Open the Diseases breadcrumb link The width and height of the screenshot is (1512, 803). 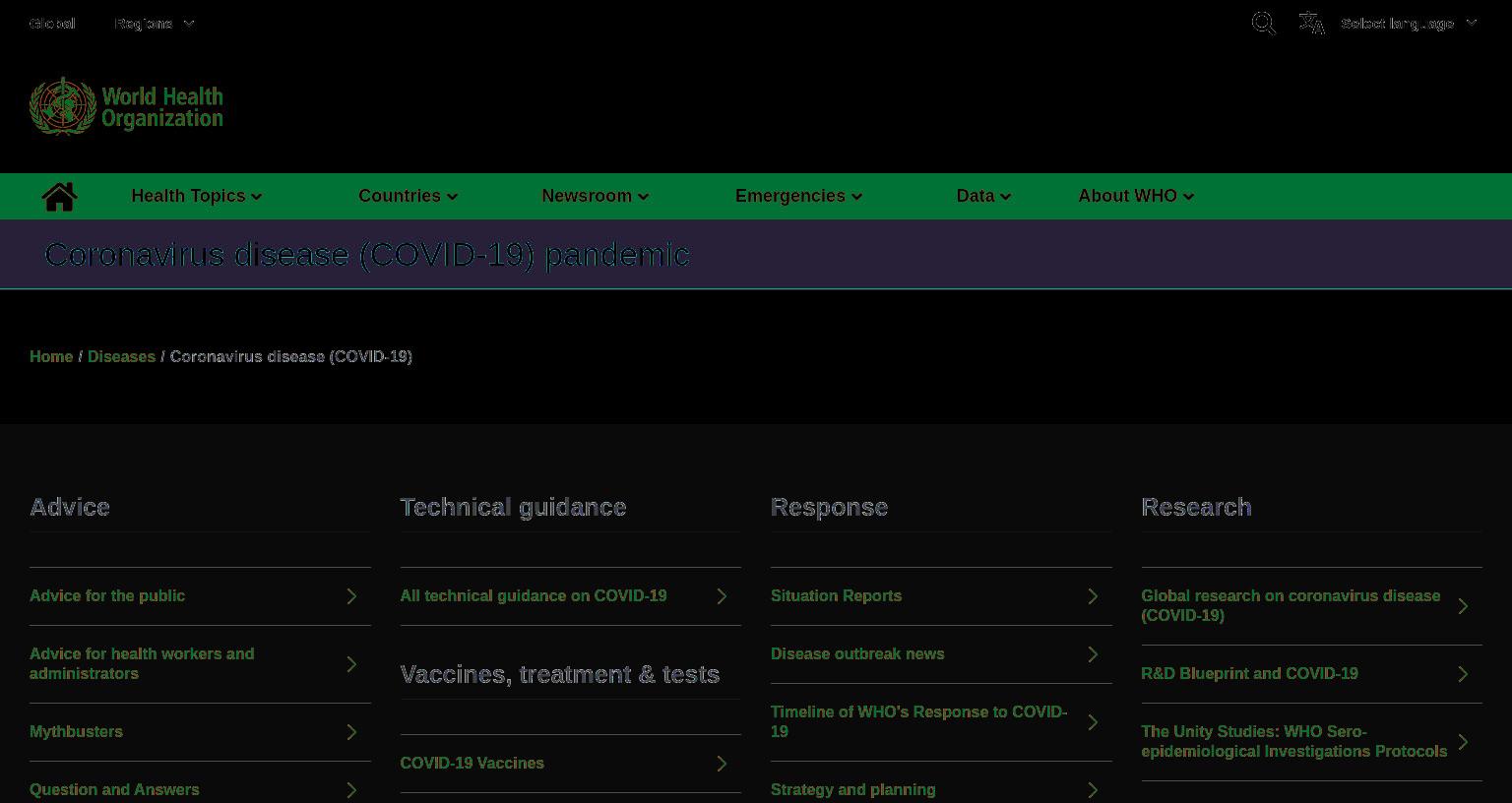(x=121, y=356)
